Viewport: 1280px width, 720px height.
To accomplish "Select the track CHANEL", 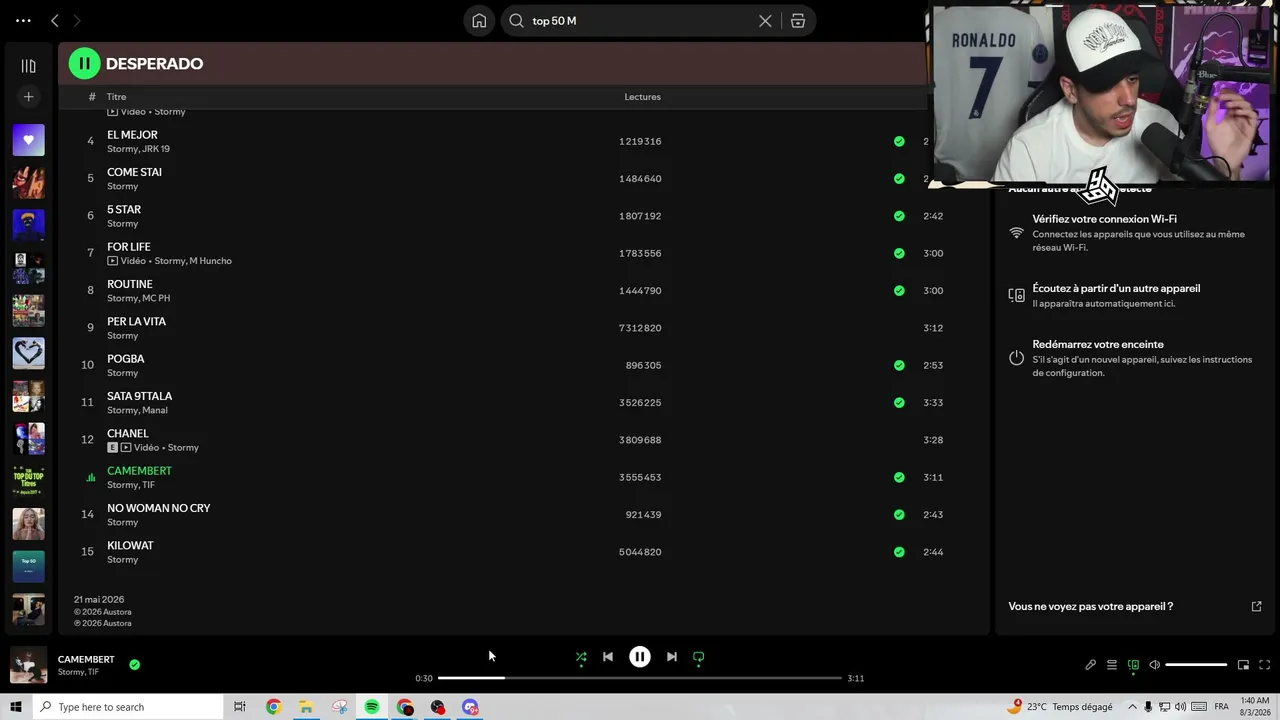I will tap(127, 434).
